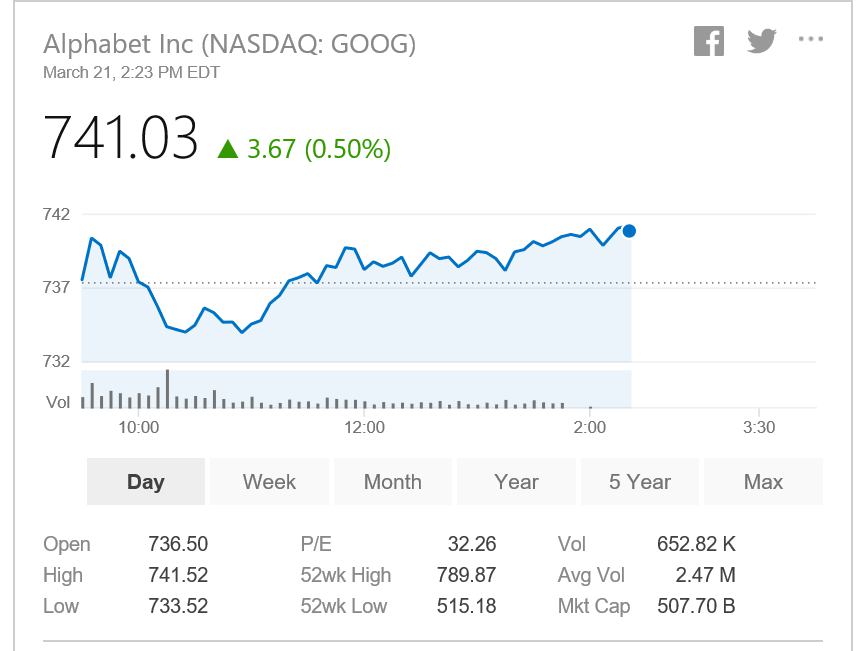Click the Alphabet Inc (NASDAQ: GOOG) title

[229, 45]
